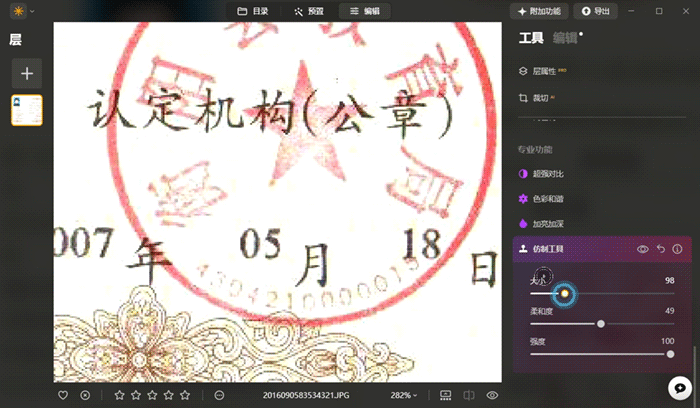Toggle the filmstrip view icon
Image resolution: width=700 pixels, height=408 pixels.
446,395
